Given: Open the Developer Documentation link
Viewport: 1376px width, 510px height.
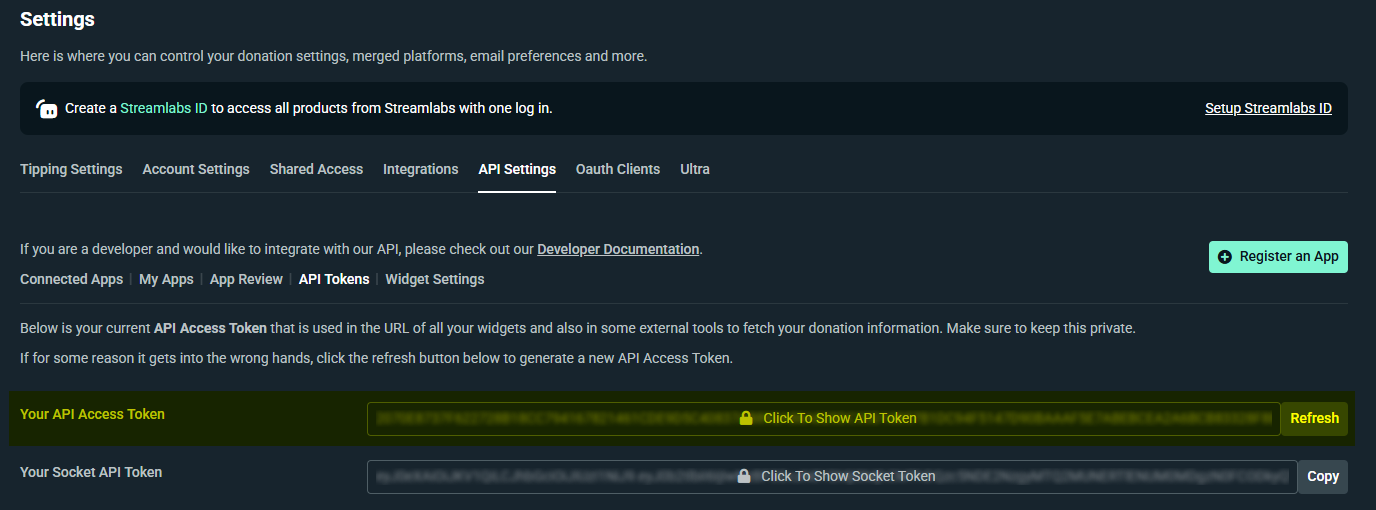Looking at the screenshot, I should 618,250.
